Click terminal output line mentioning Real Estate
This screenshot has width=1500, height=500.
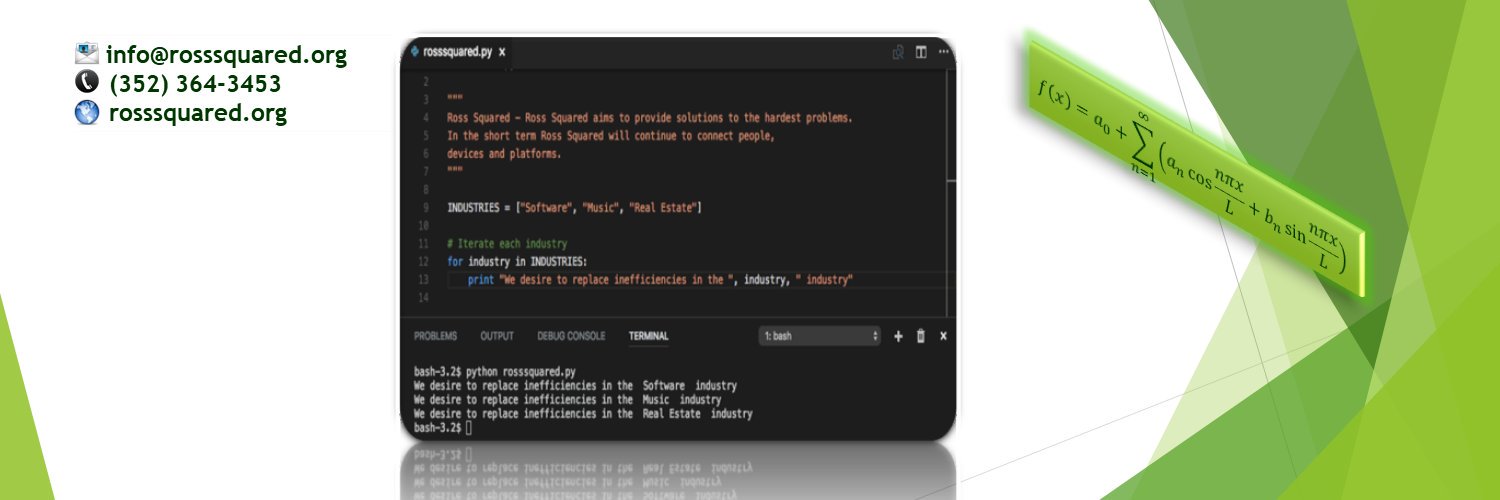pos(583,413)
